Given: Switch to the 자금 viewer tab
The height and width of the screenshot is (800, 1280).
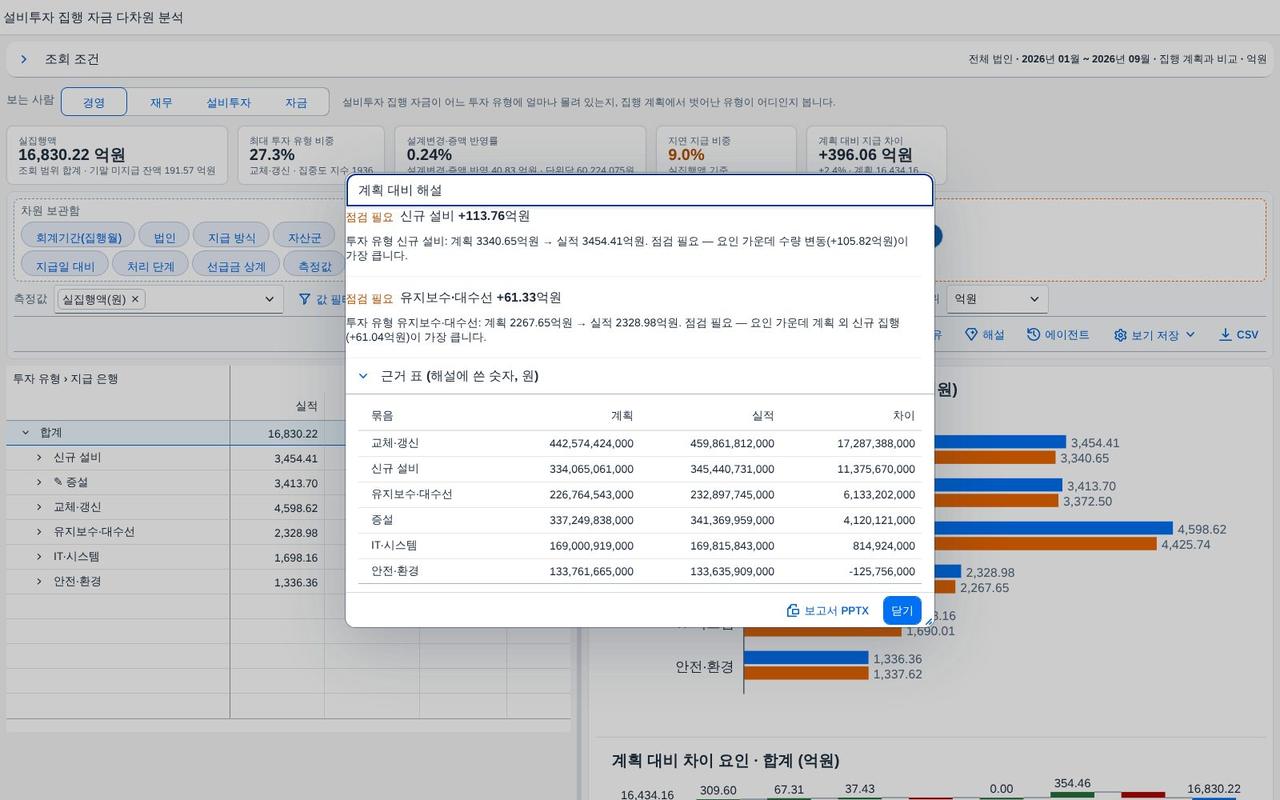Looking at the screenshot, I should pos(296,102).
